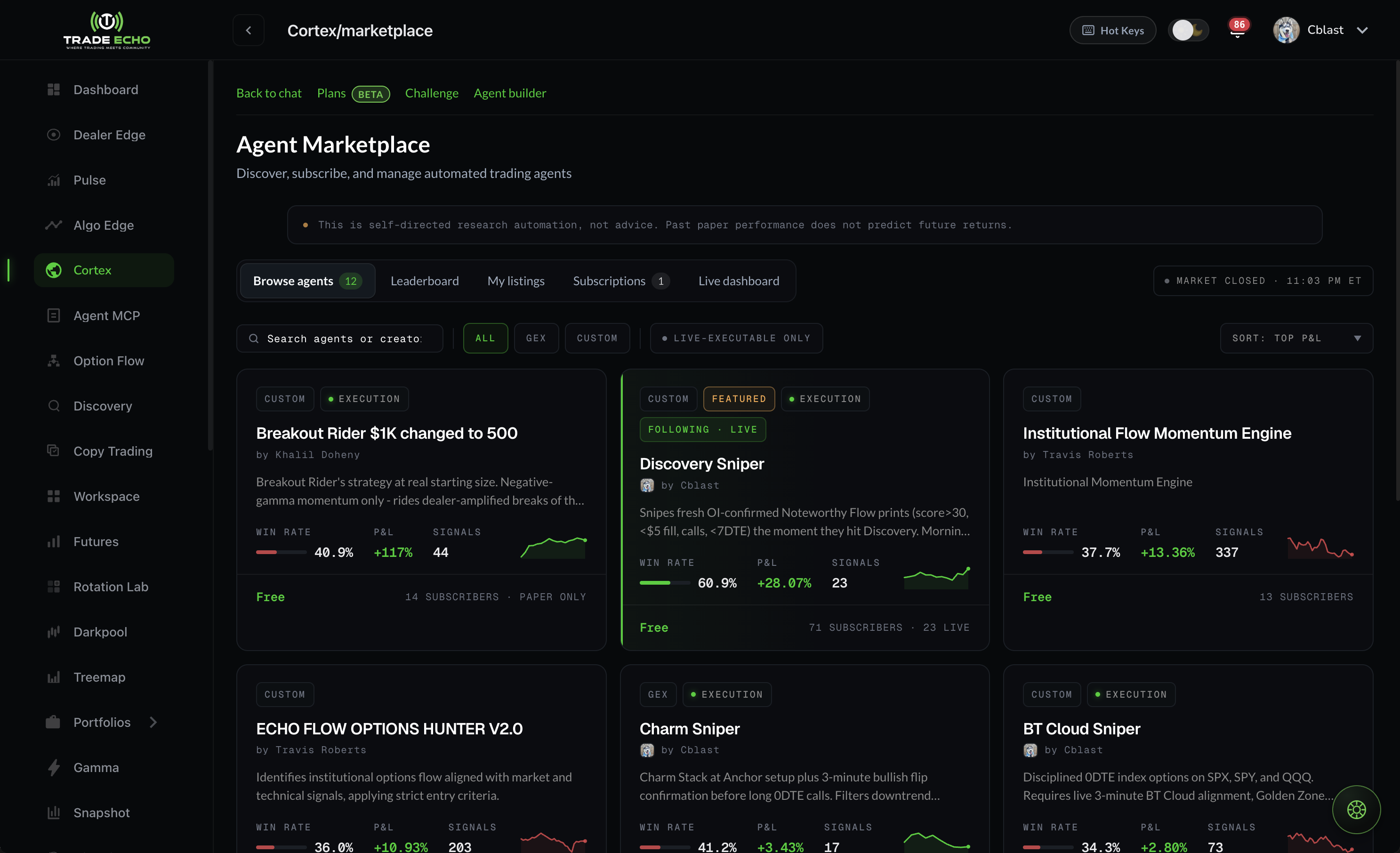The image size is (1400, 853).
Task: Select the CUSTOM filter chip
Action: tap(597, 338)
